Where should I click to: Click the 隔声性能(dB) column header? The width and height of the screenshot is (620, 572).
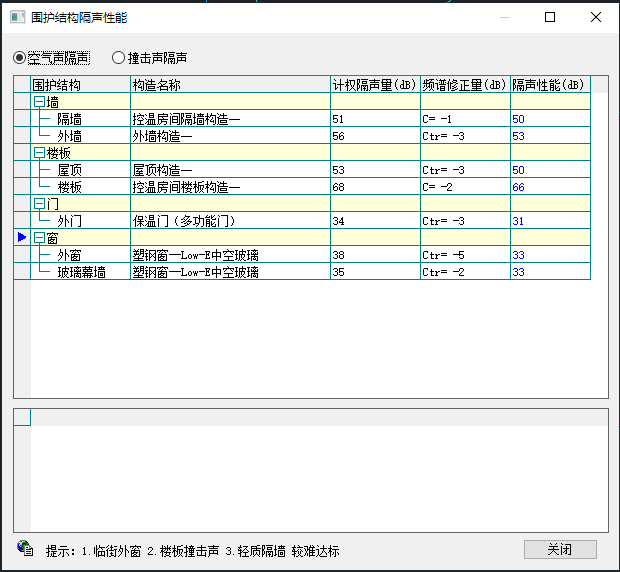coord(549,85)
